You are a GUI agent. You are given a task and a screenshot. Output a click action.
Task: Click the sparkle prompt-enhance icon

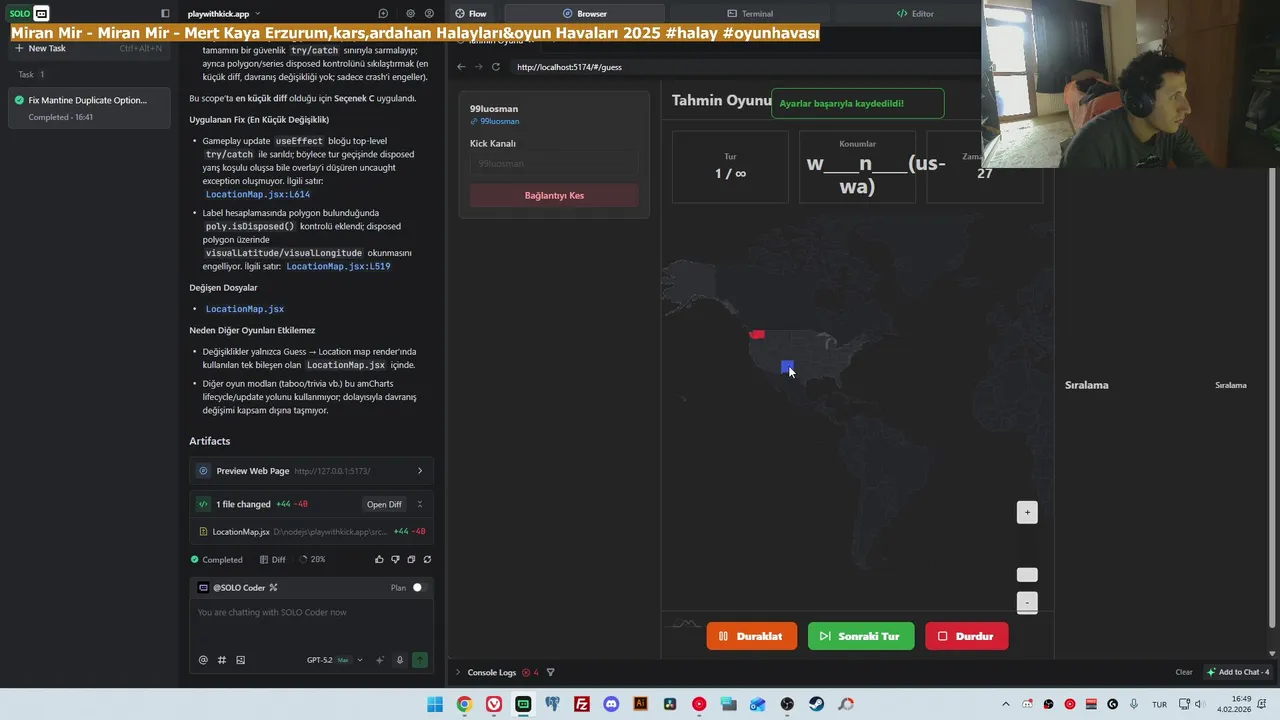coord(380,660)
